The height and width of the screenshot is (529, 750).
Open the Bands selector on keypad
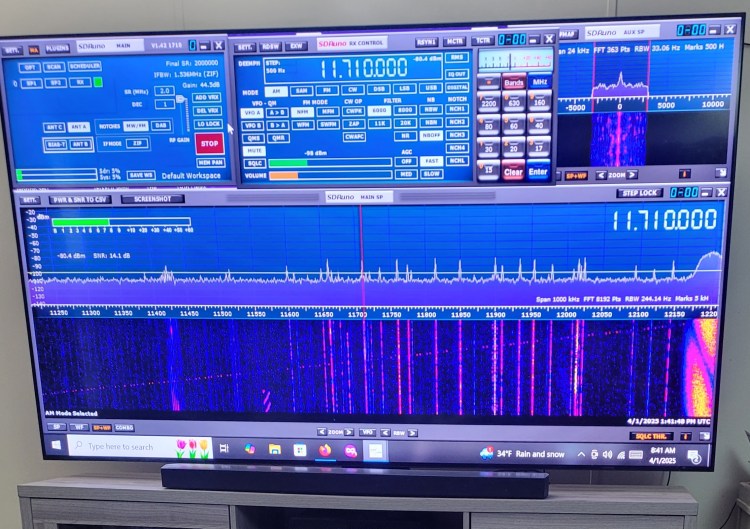point(513,83)
